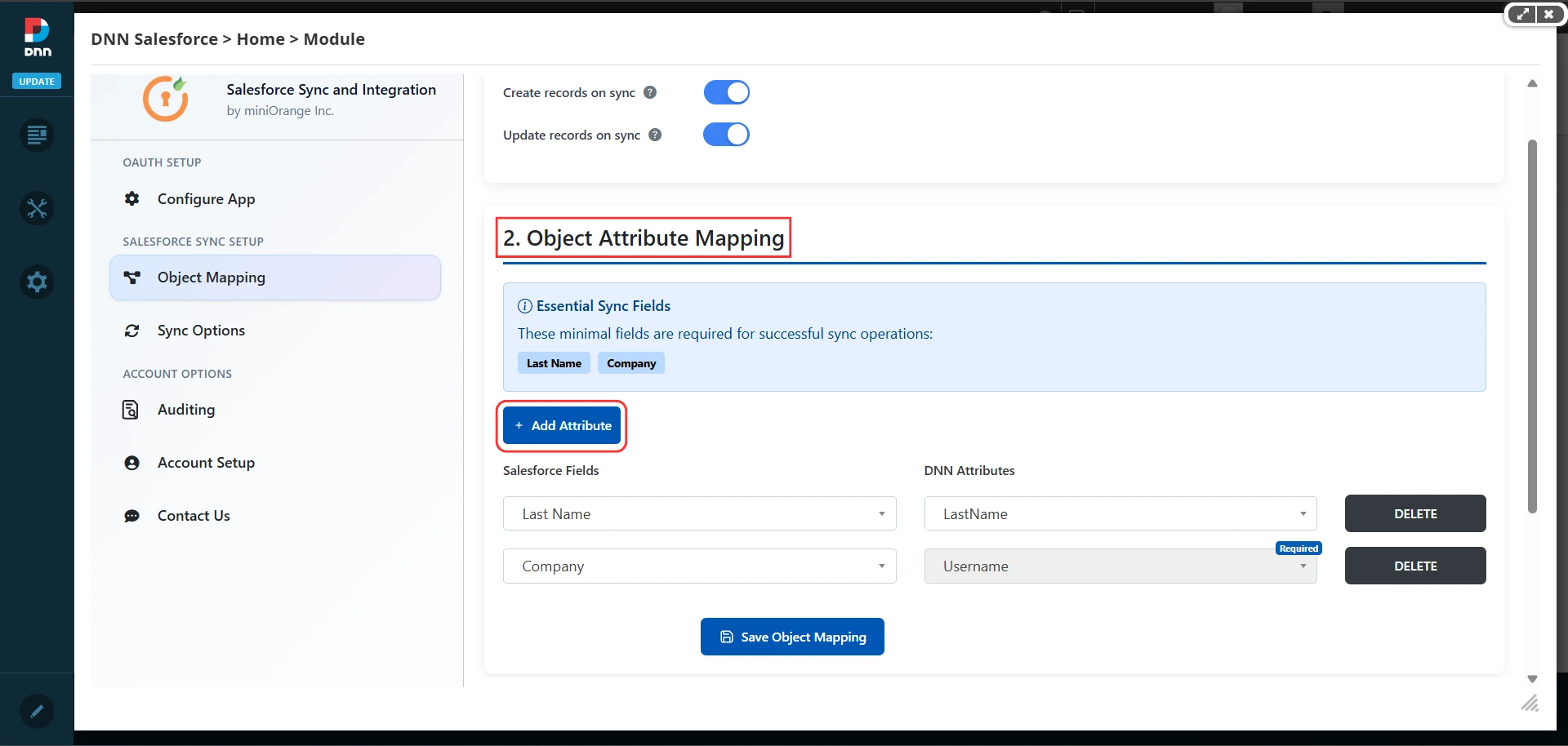Open the Company Salesforce field dropdown
Image resolution: width=1568 pixels, height=746 pixels.
pyautogui.click(x=700, y=566)
